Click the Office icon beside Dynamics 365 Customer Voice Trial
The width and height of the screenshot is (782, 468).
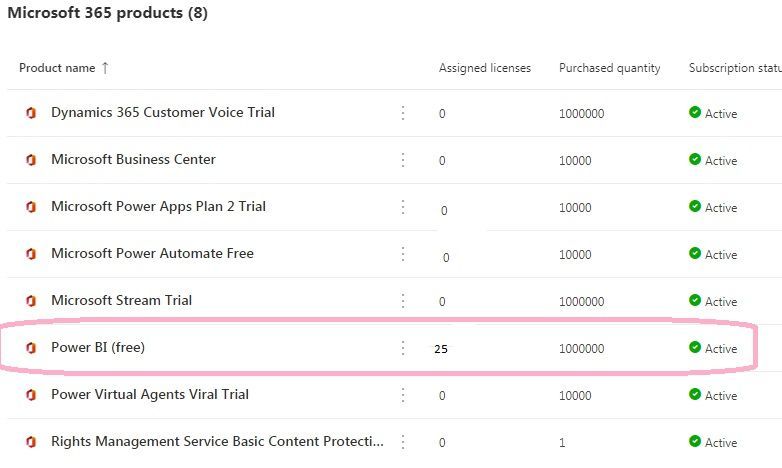coord(31,113)
